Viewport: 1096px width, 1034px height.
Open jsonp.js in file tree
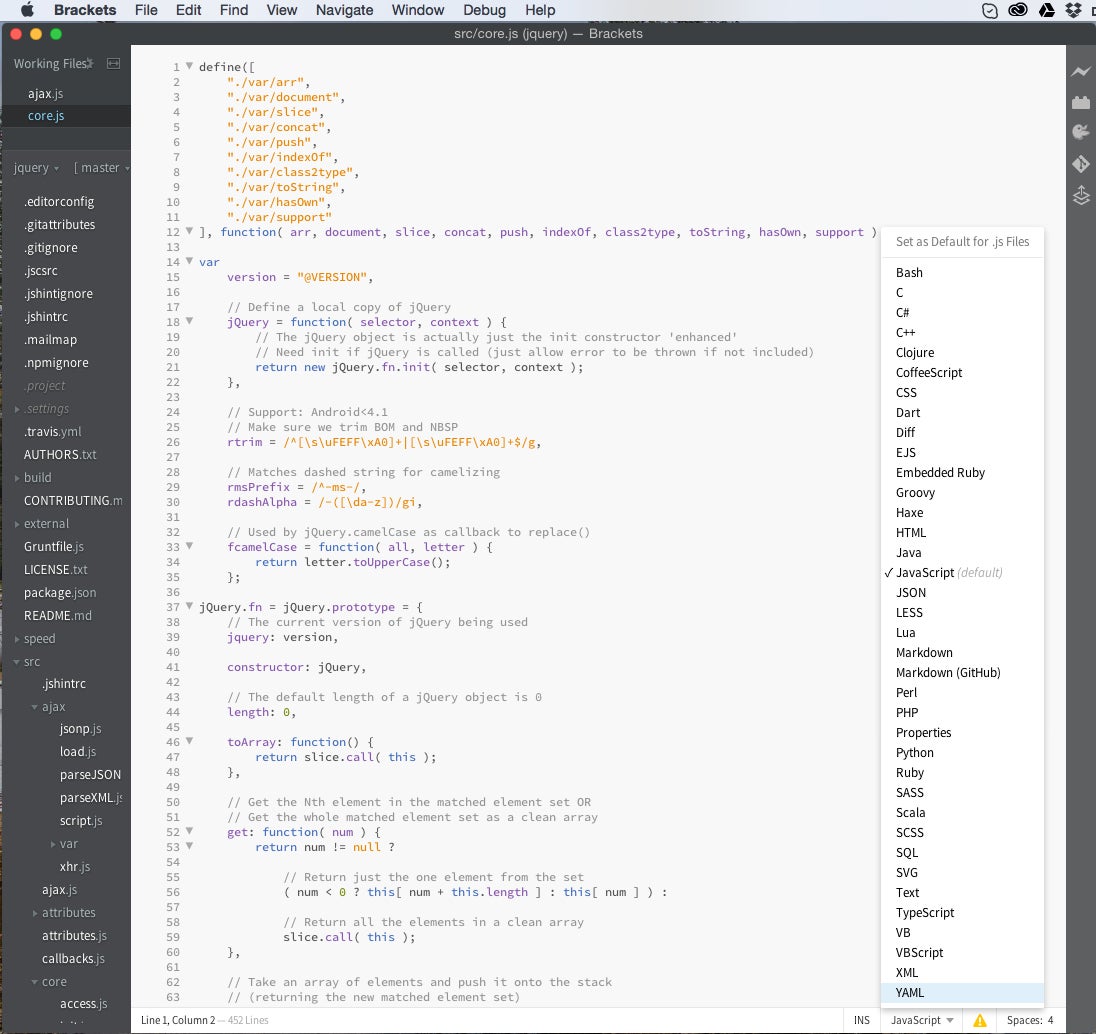pyautogui.click(x=80, y=728)
